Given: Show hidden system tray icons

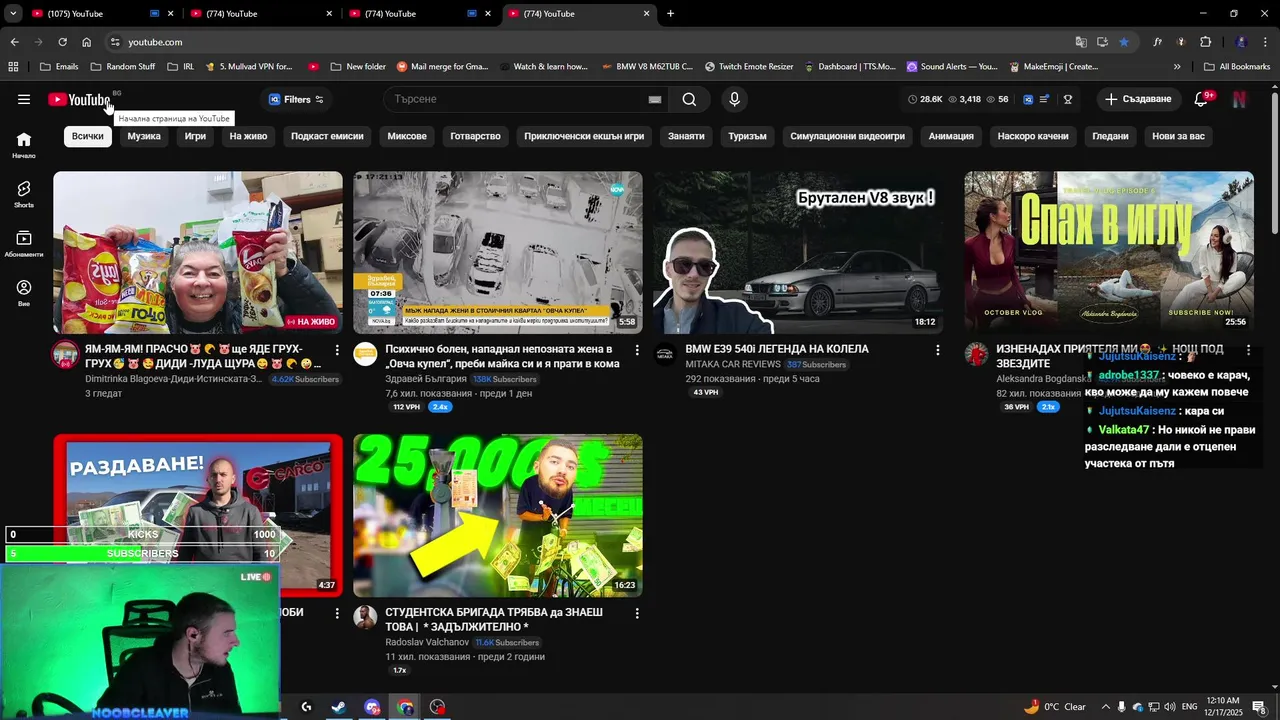Looking at the screenshot, I should [1105, 707].
